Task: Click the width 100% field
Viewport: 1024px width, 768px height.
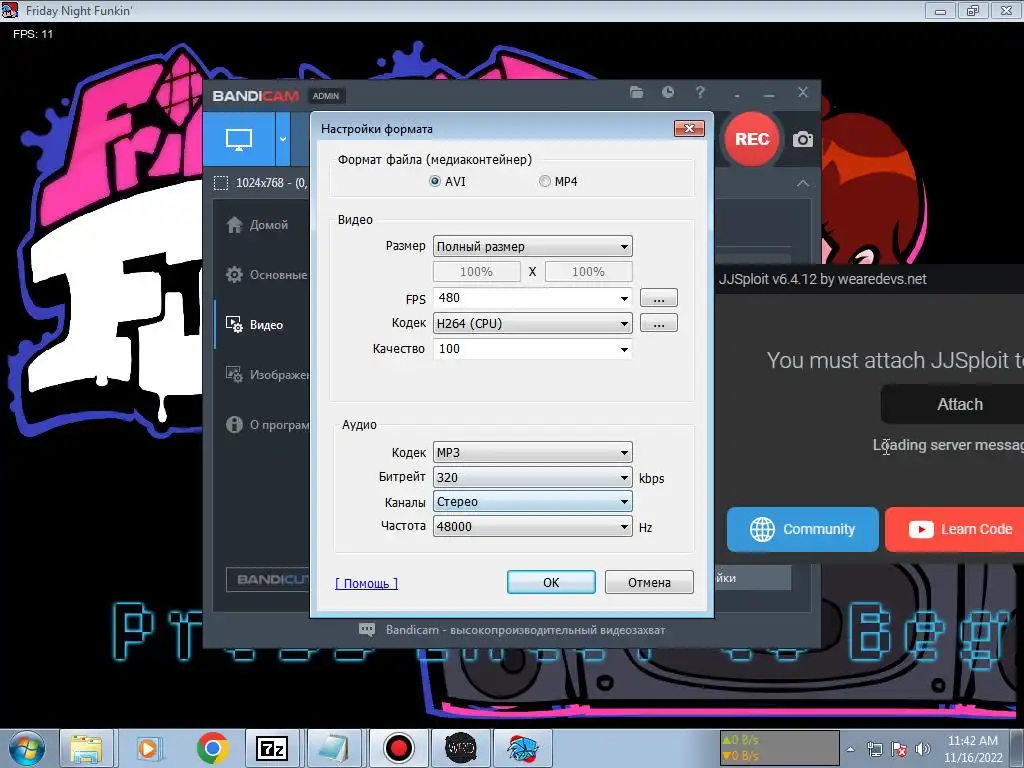Action: coord(477,272)
